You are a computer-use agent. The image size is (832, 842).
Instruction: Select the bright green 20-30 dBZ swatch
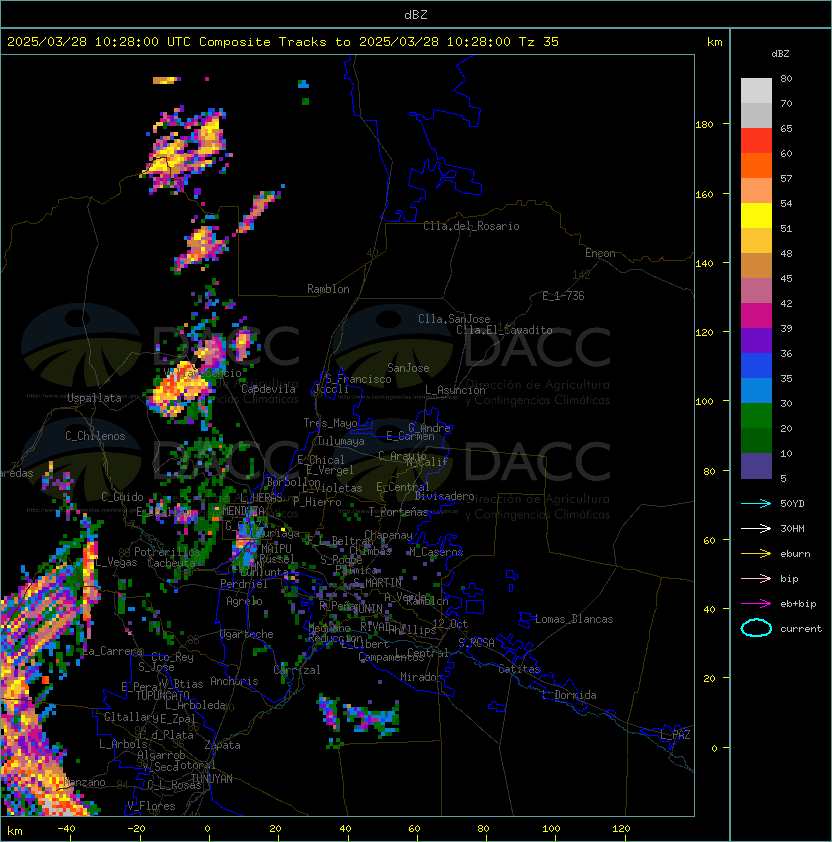[x=756, y=416]
